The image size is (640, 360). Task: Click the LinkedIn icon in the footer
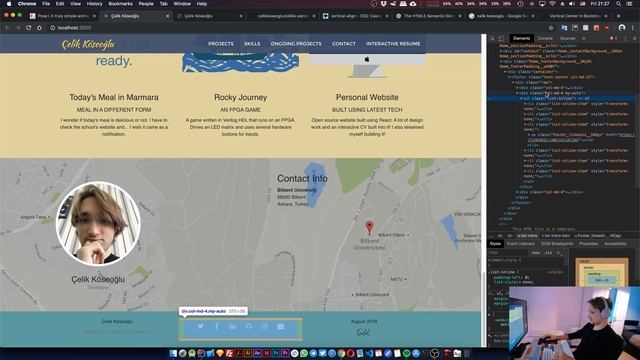tap(232, 326)
